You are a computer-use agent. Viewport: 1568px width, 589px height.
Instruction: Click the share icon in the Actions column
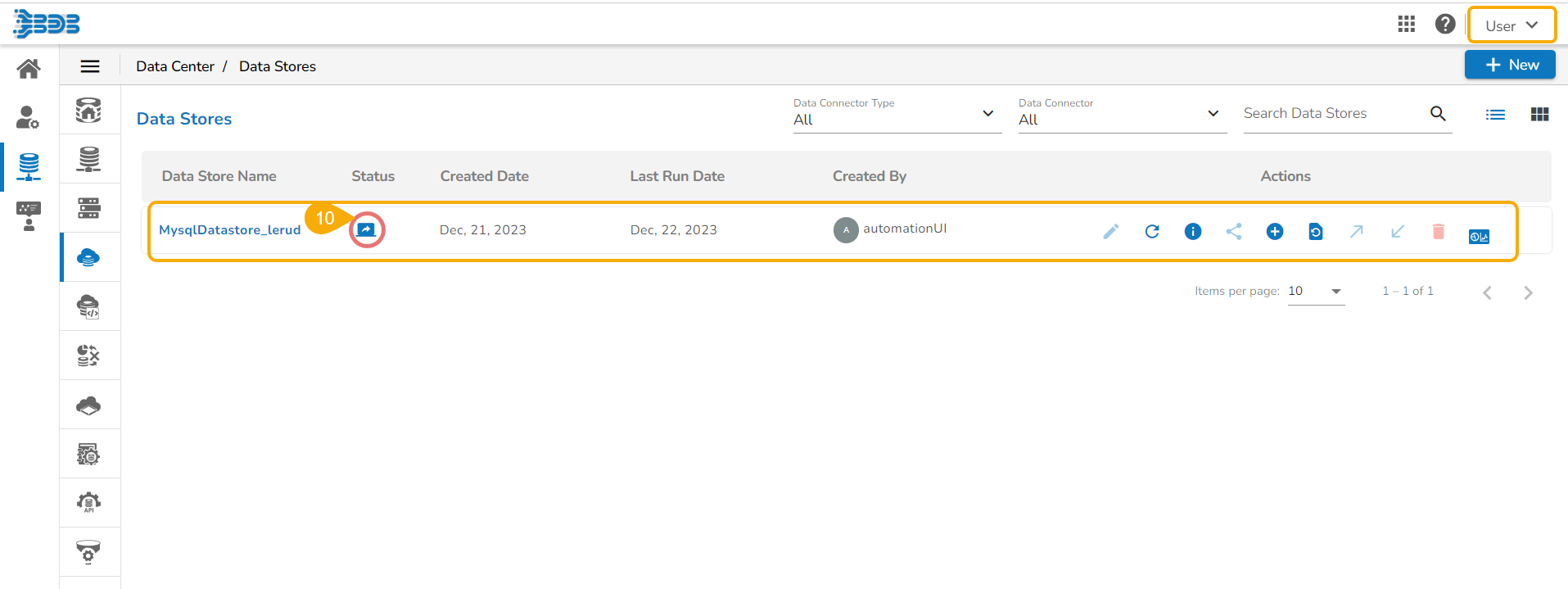click(x=1234, y=232)
